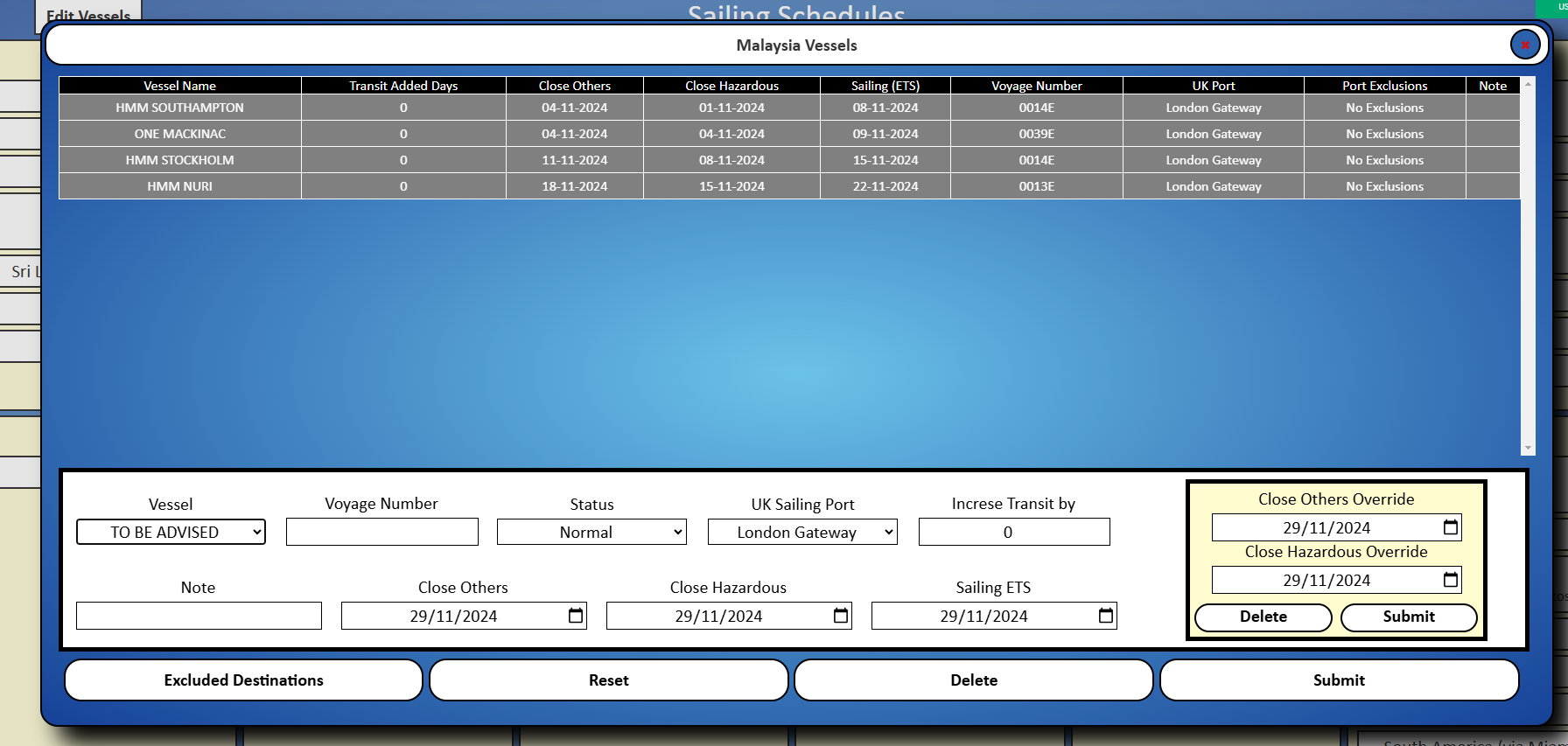Open calendar picker for Close Hazardous date
Screen dimensions: 1568x746
pyautogui.click(x=841, y=616)
